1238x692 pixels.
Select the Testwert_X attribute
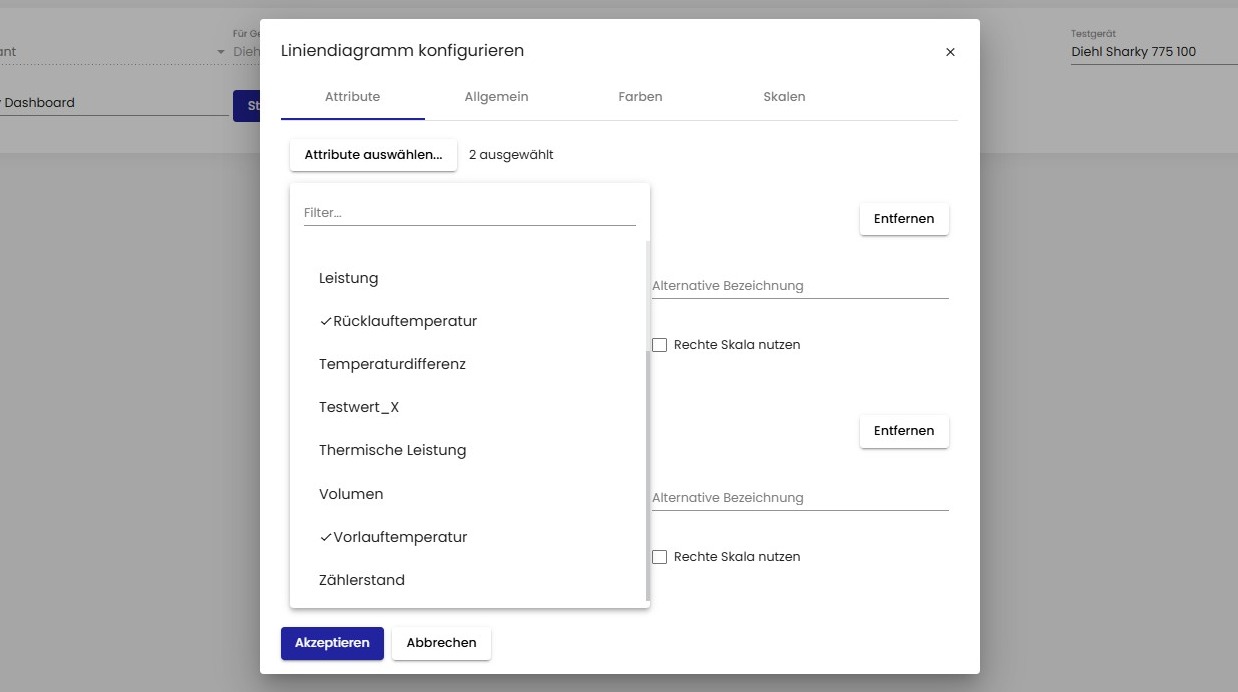tap(359, 407)
